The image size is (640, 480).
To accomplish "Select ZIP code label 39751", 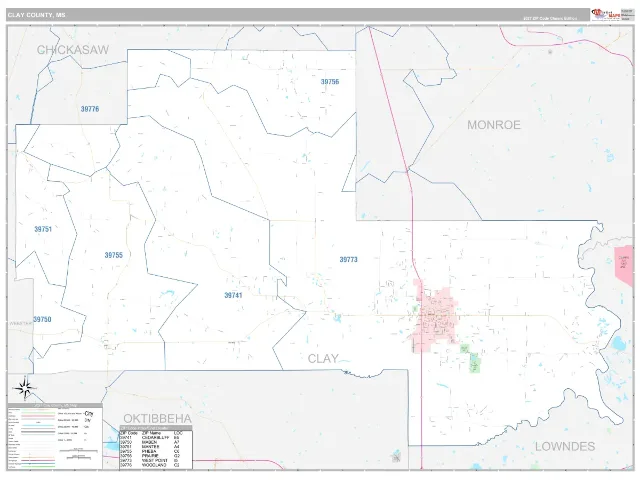I will (x=43, y=229).
